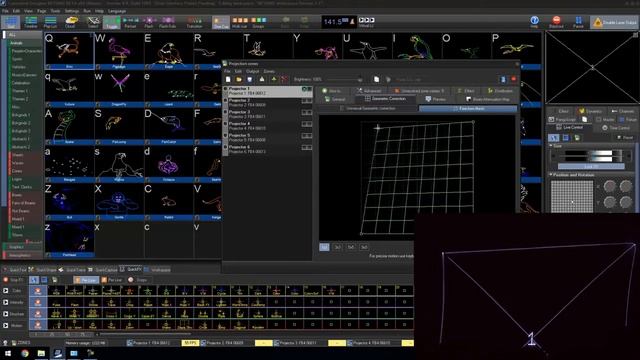Open Chrome from the taskbar

(x=25, y=353)
